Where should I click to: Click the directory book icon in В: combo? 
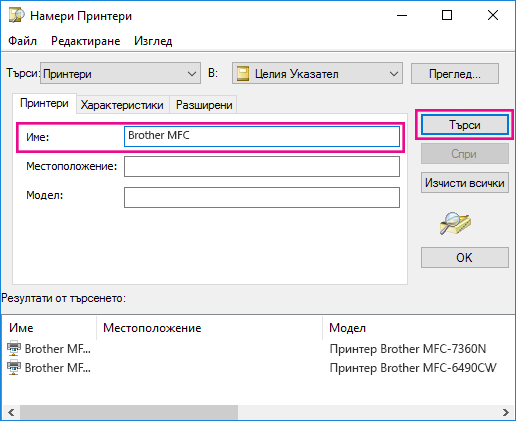243,73
